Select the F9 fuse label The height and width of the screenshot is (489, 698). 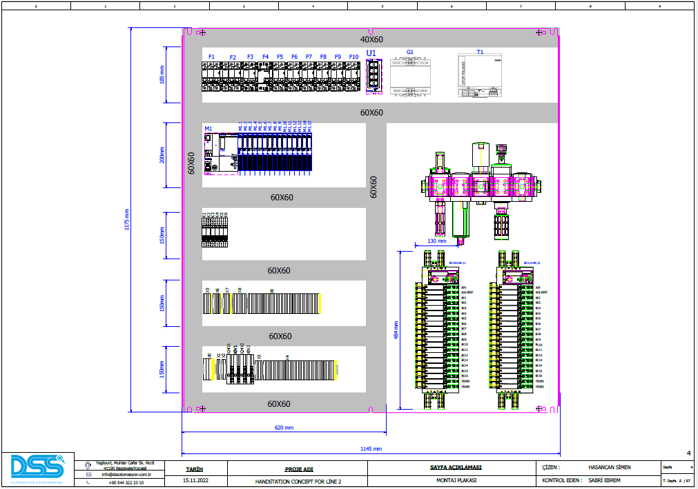pyautogui.click(x=338, y=57)
